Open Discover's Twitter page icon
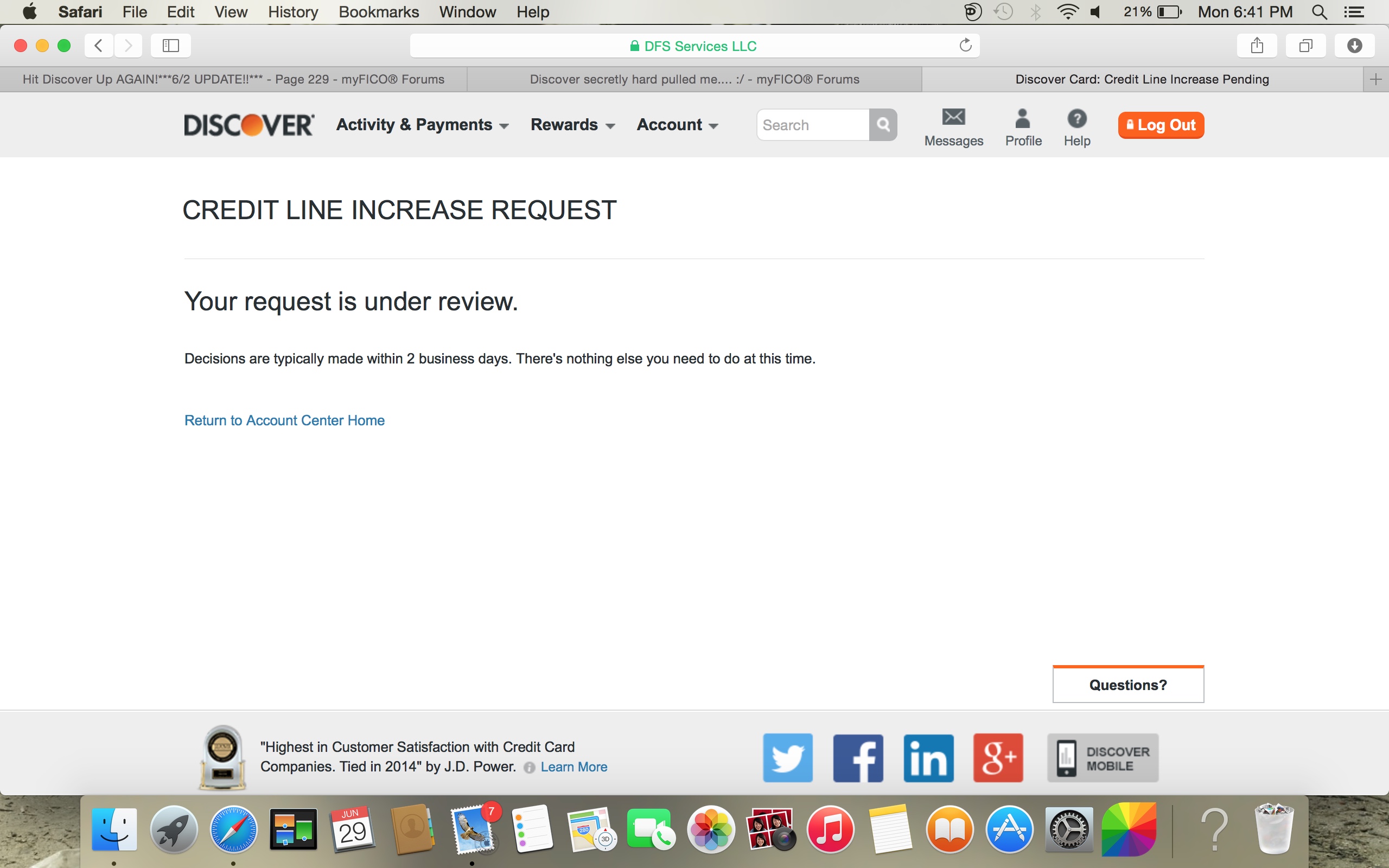This screenshot has height=868, width=1389. (787, 757)
